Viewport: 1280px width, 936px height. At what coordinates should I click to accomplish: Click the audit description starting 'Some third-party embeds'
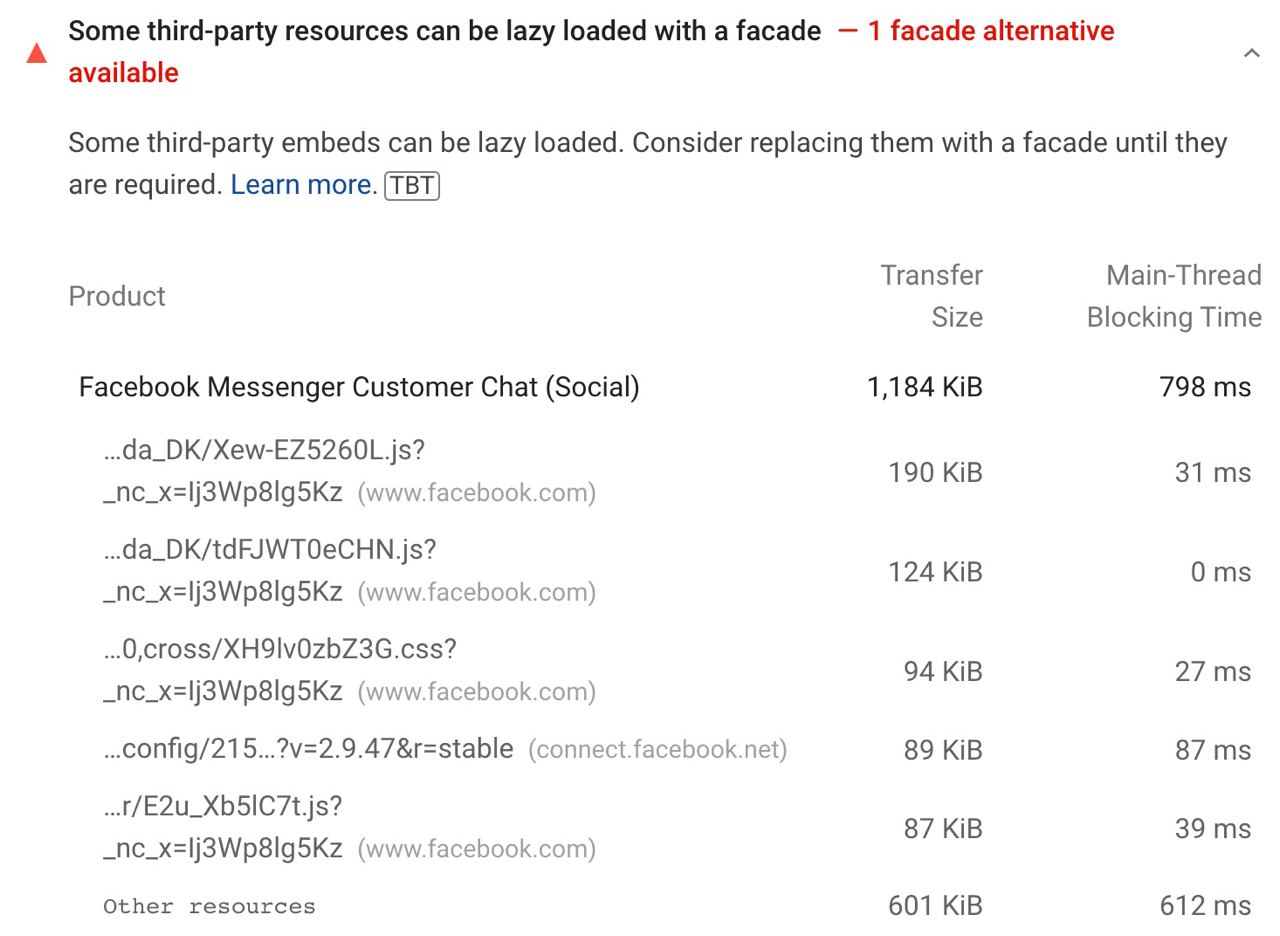[648, 163]
